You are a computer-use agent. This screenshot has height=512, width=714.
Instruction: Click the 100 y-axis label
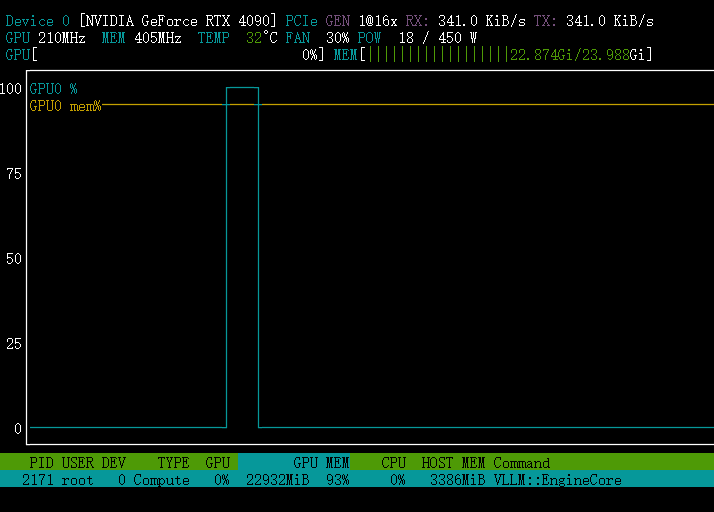10,88
